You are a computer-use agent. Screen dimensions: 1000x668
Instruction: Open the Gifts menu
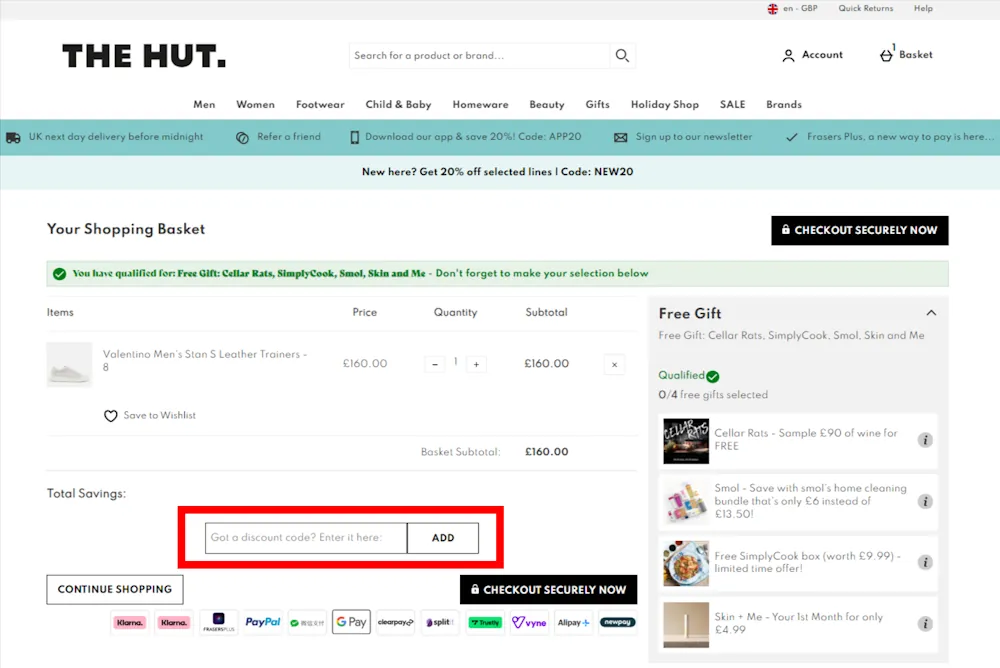[x=598, y=105]
